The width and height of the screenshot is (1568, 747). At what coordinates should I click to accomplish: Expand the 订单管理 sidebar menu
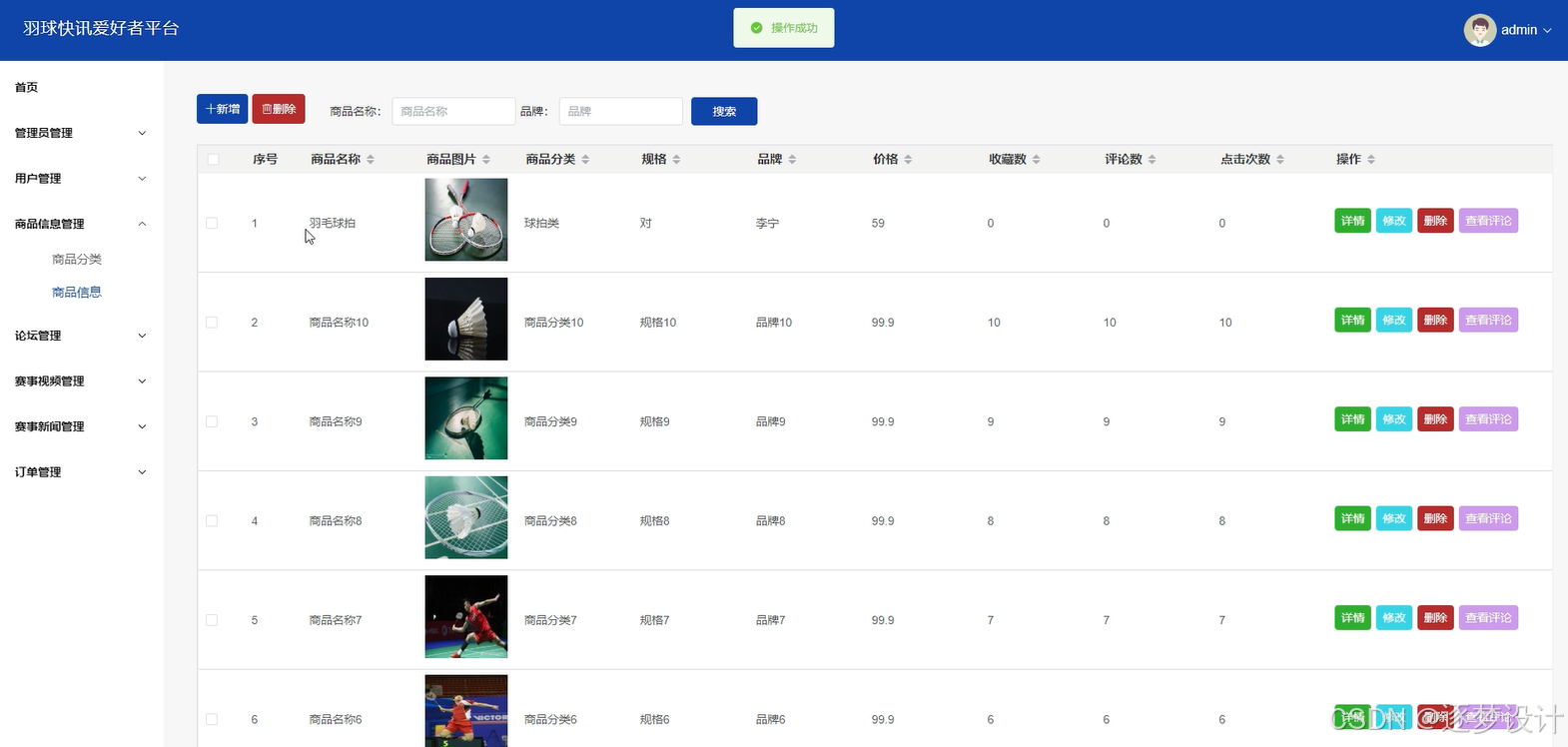81,472
